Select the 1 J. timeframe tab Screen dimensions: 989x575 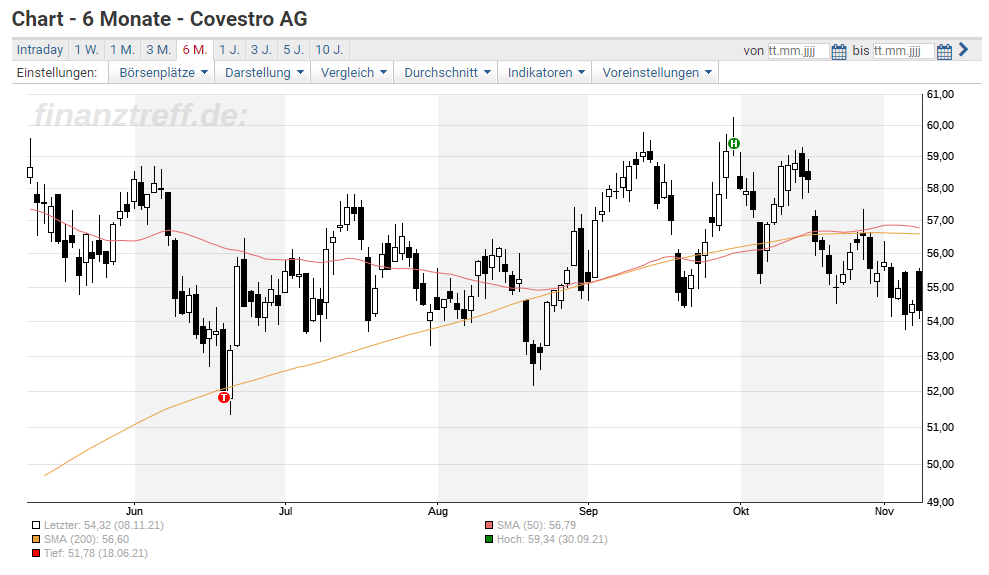click(x=229, y=50)
